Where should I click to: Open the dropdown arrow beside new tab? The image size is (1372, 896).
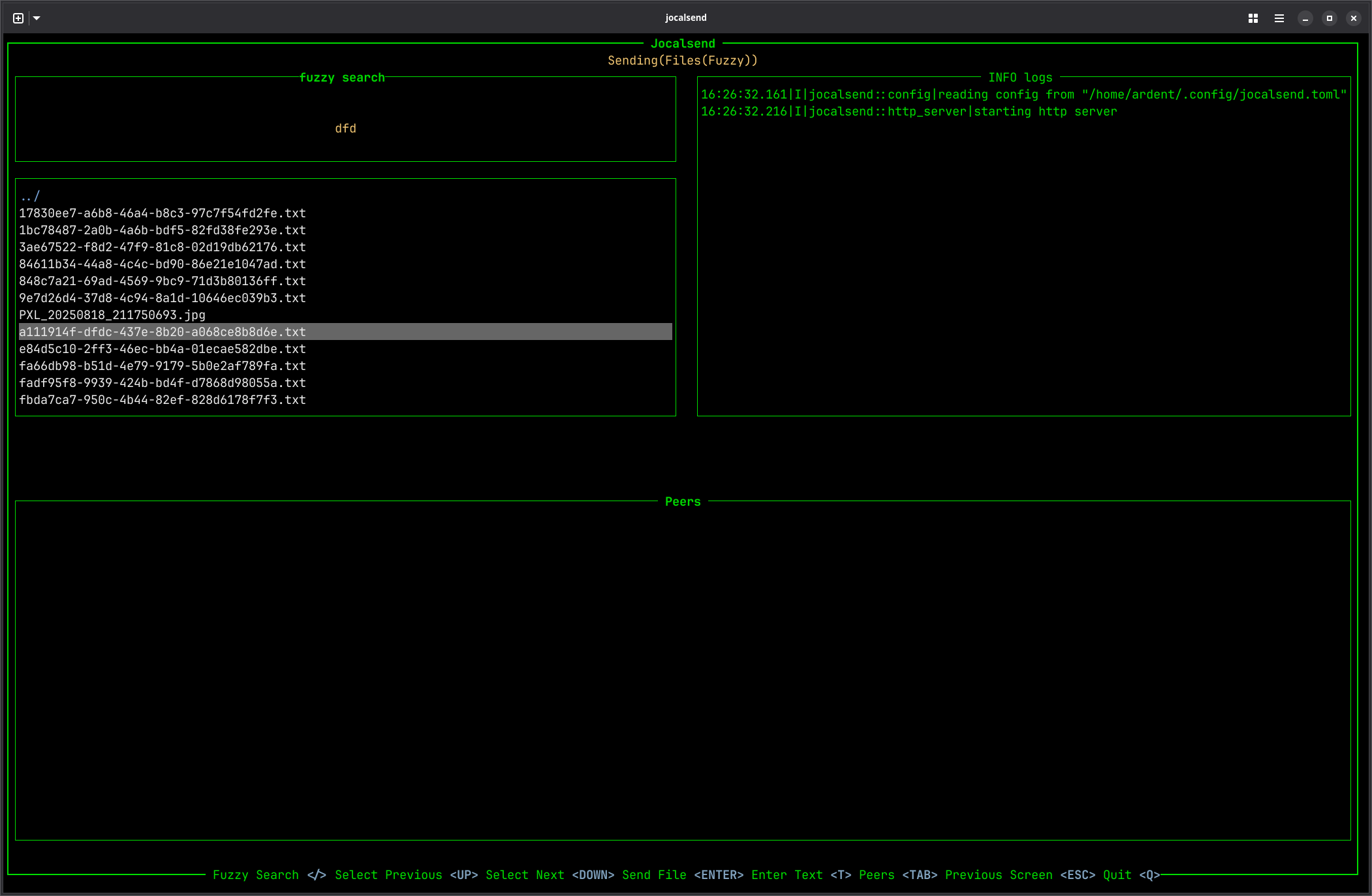point(37,18)
